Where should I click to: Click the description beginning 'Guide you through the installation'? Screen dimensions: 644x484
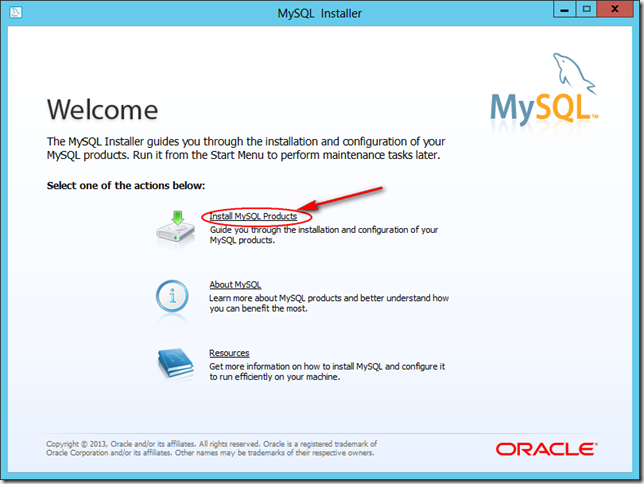tap(324, 235)
